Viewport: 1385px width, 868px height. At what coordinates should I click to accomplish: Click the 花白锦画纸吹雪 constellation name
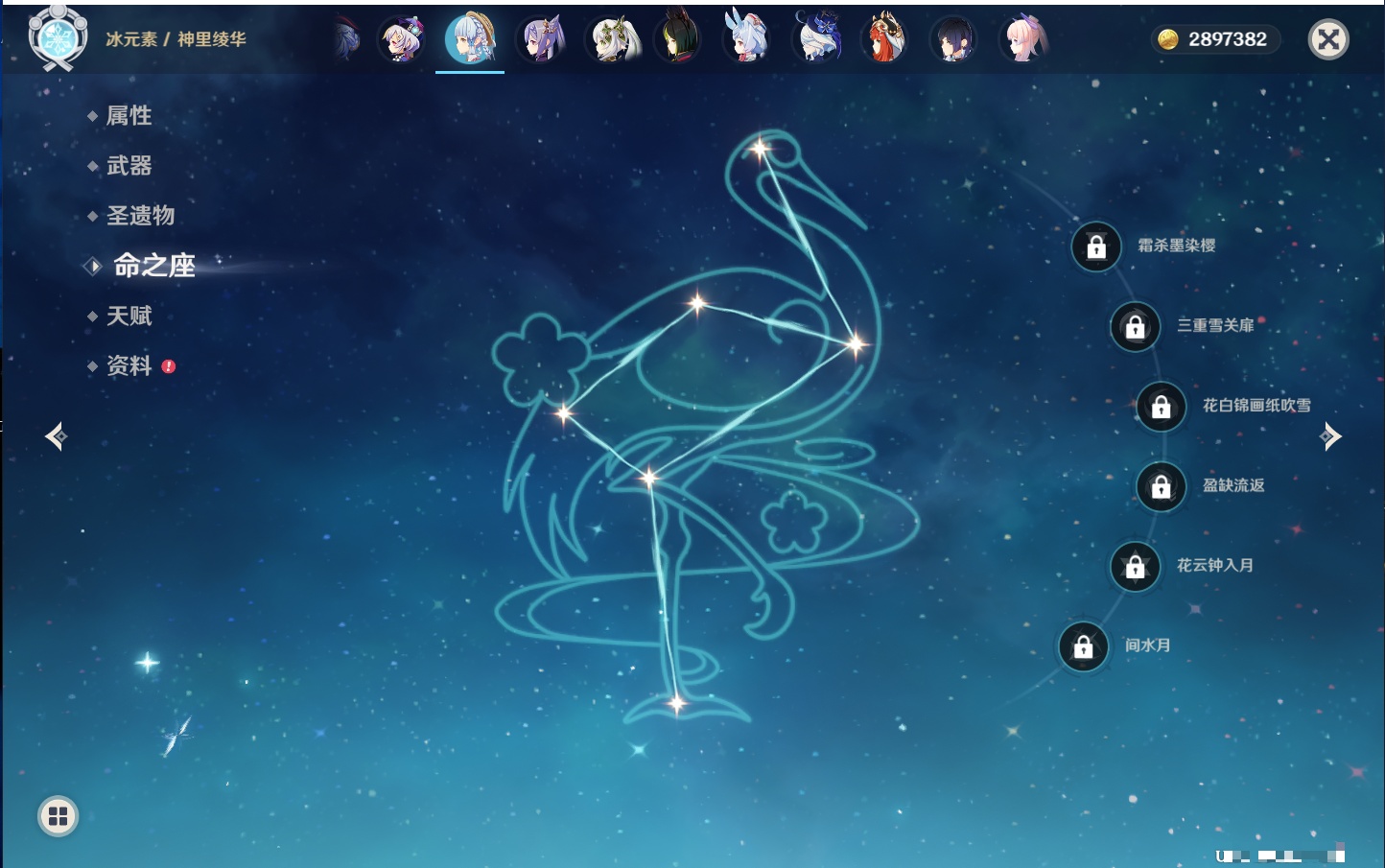pos(1256,405)
